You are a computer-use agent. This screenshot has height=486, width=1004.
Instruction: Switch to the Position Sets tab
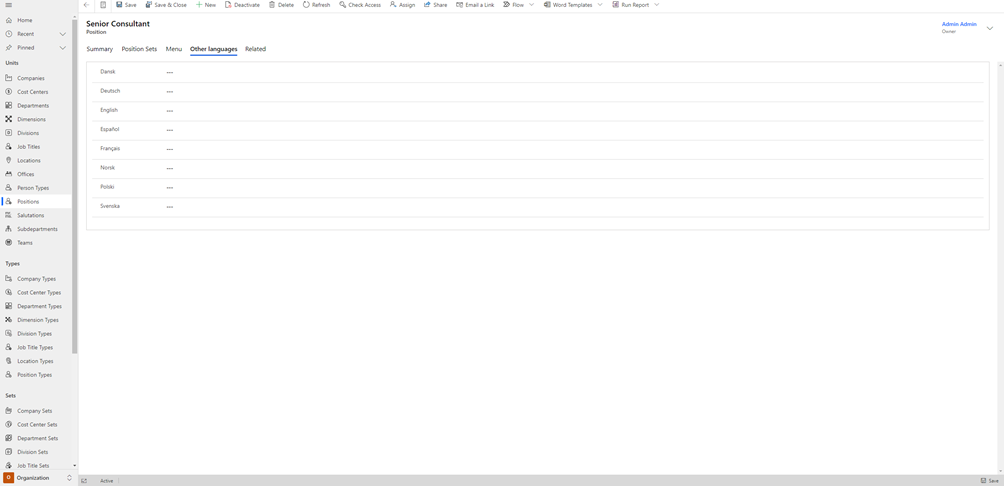(139, 49)
